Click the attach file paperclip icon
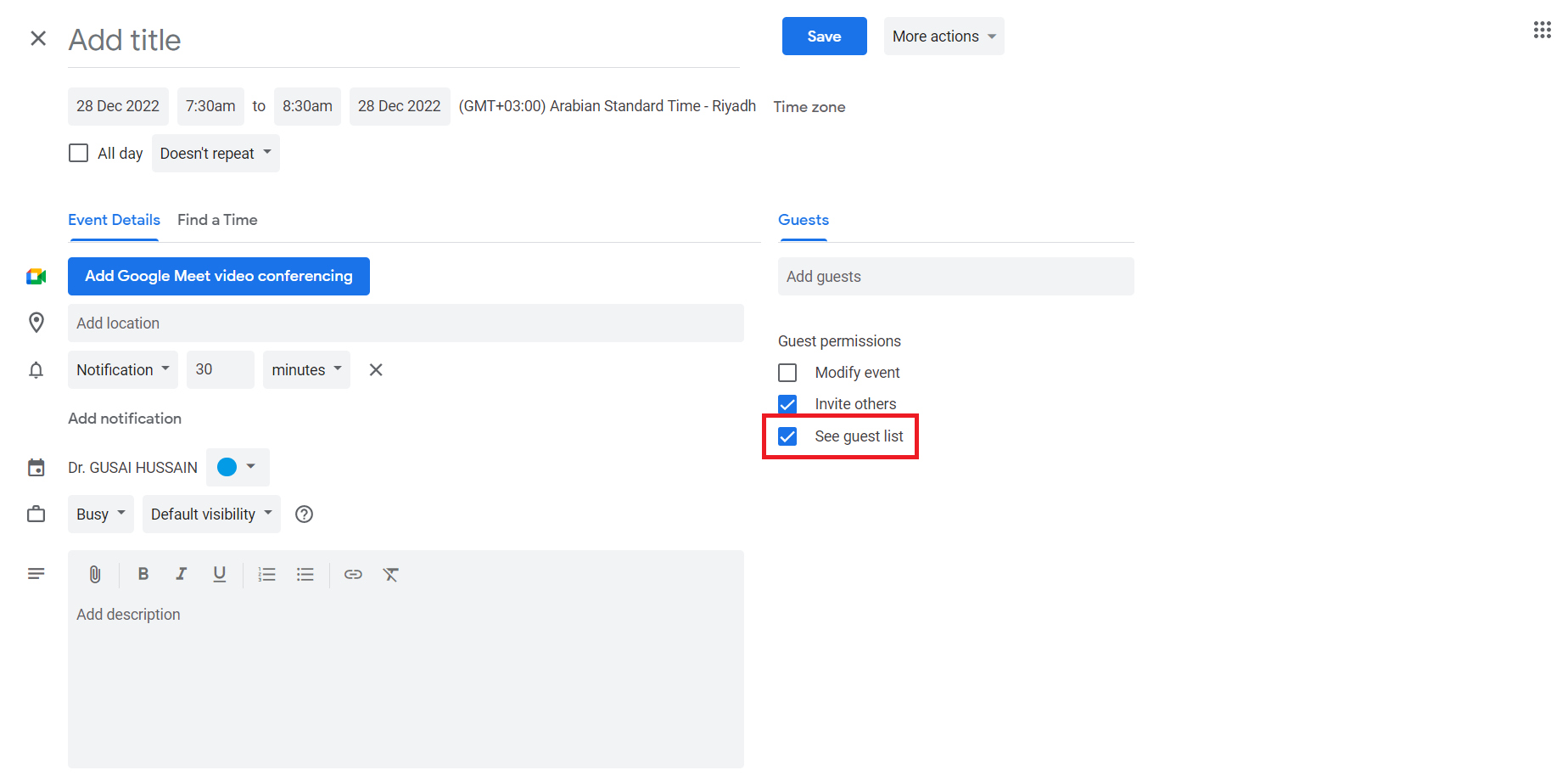This screenshot has height=776, width=1568. tap(95, 575)
